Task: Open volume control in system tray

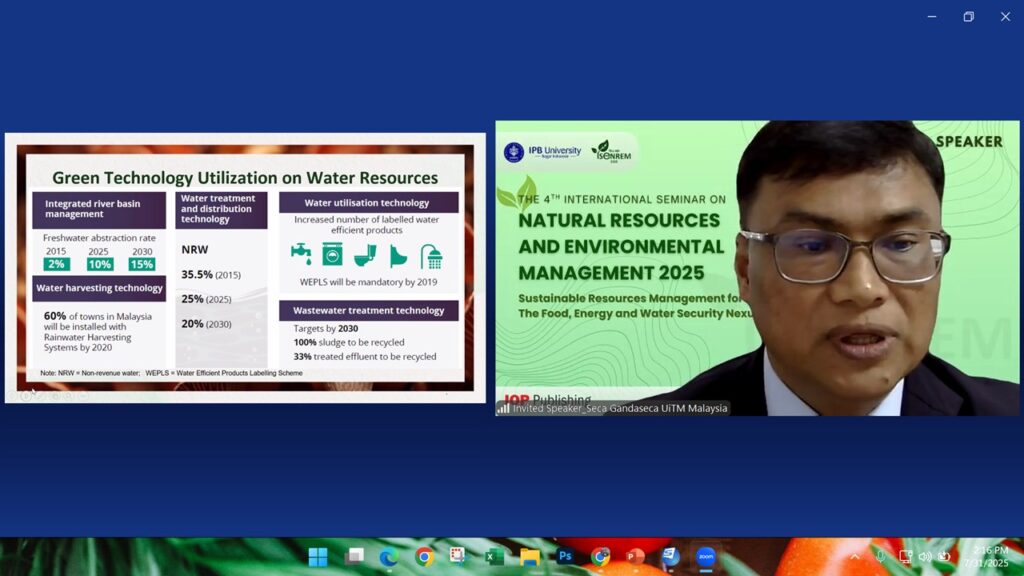Action: coord(925,557)
